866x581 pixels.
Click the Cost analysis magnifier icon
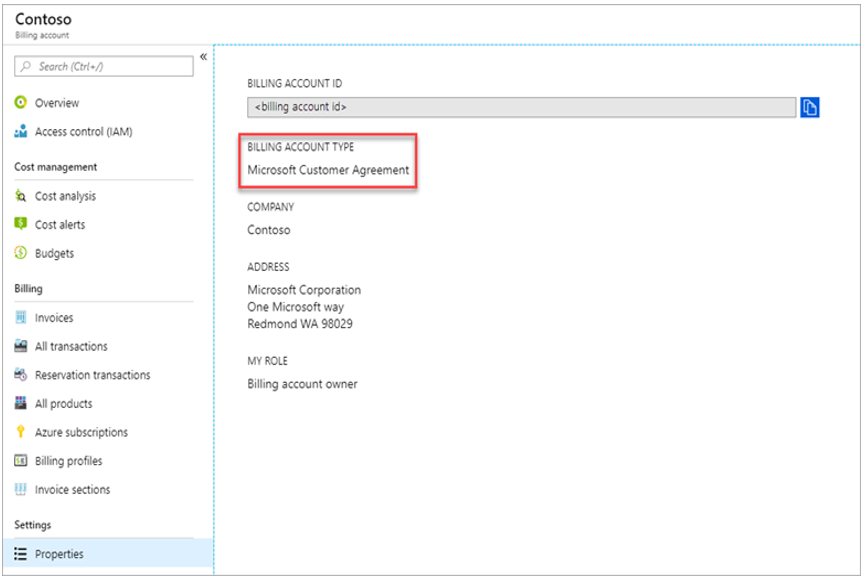[20, 196]
